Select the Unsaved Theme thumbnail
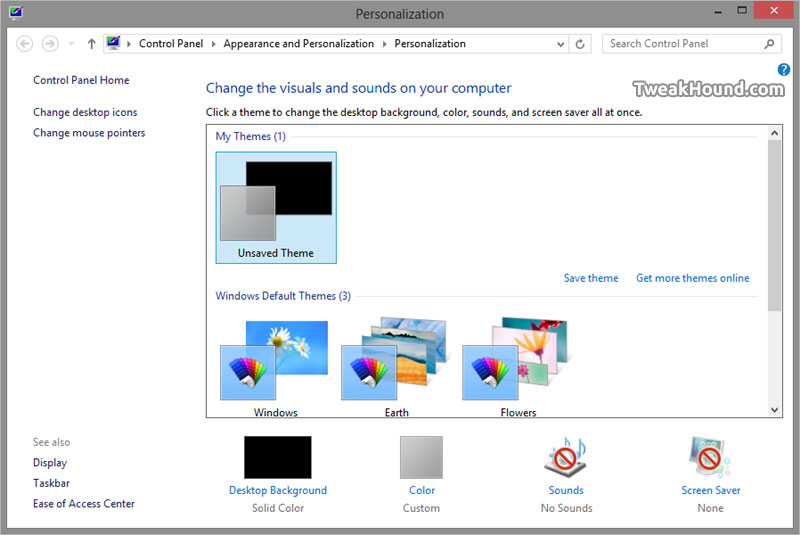This screenshot has width=800, height=535. (x=276, y=208)
